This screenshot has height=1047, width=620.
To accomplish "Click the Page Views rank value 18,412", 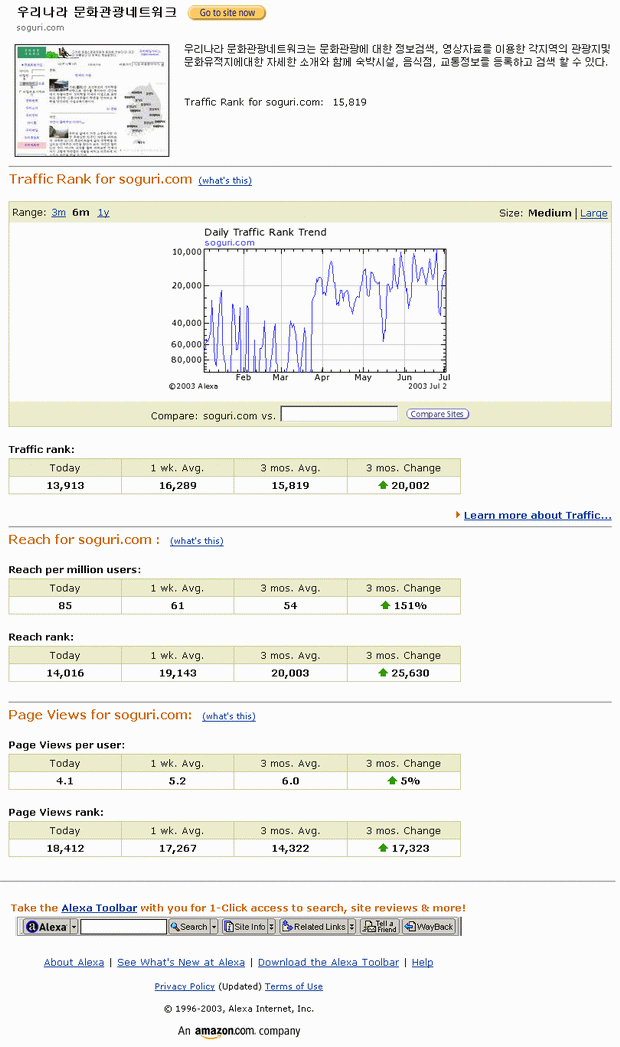I will tap(65, 848).
